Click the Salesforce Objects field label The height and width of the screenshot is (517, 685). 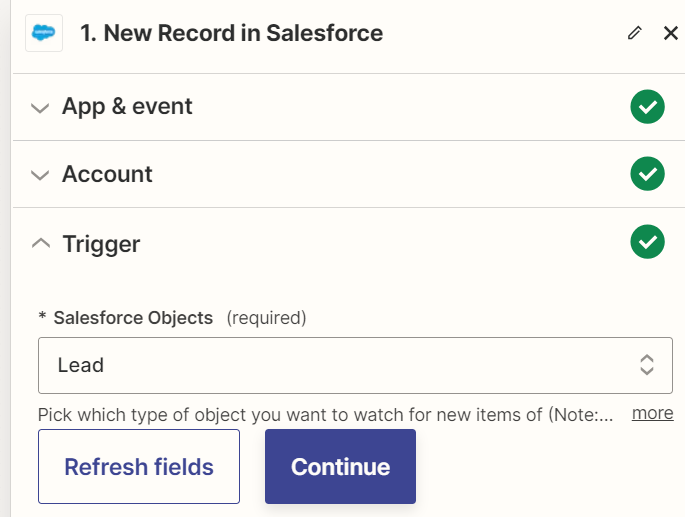point(133,318)
